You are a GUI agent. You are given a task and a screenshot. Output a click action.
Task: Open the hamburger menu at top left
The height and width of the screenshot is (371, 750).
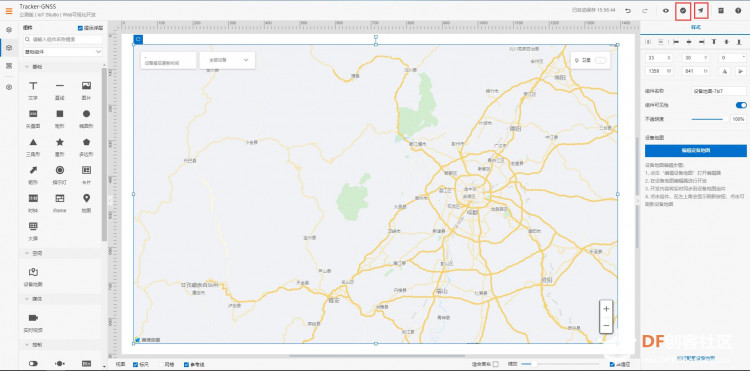tap(9, 11)
